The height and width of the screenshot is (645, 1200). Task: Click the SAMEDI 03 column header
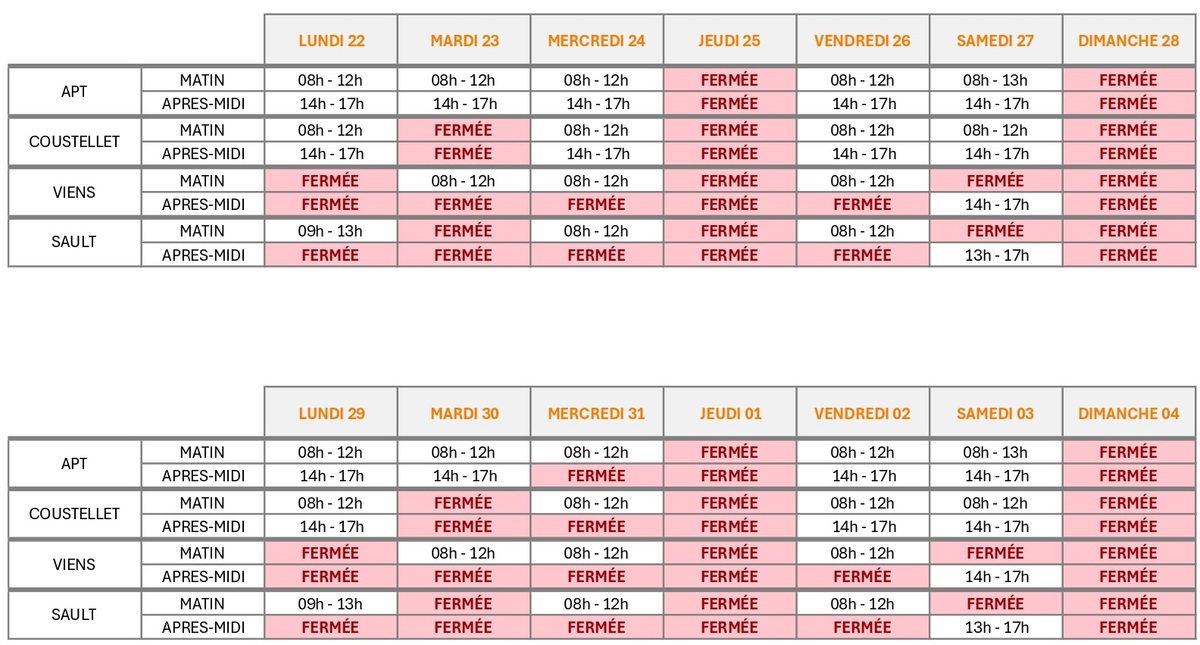(x=995, y=413)
